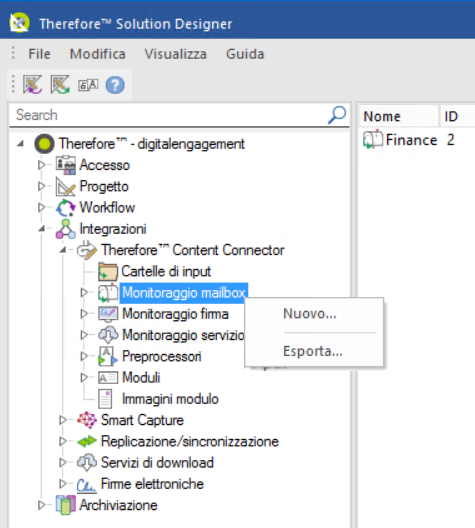Viewport: 475px width, 528px height.
Task: Click the ID column header
Action: (457, 117)
